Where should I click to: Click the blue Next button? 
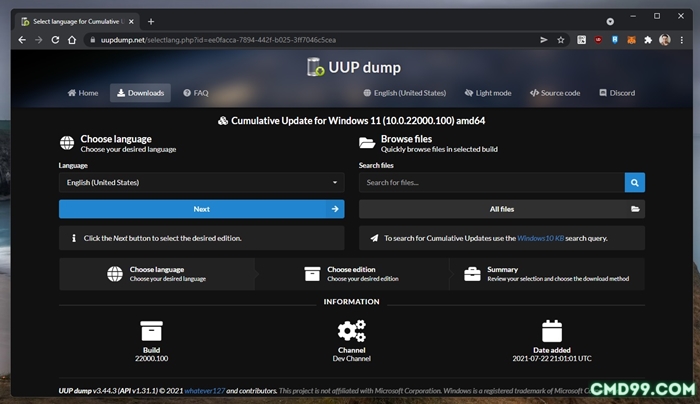201,209
